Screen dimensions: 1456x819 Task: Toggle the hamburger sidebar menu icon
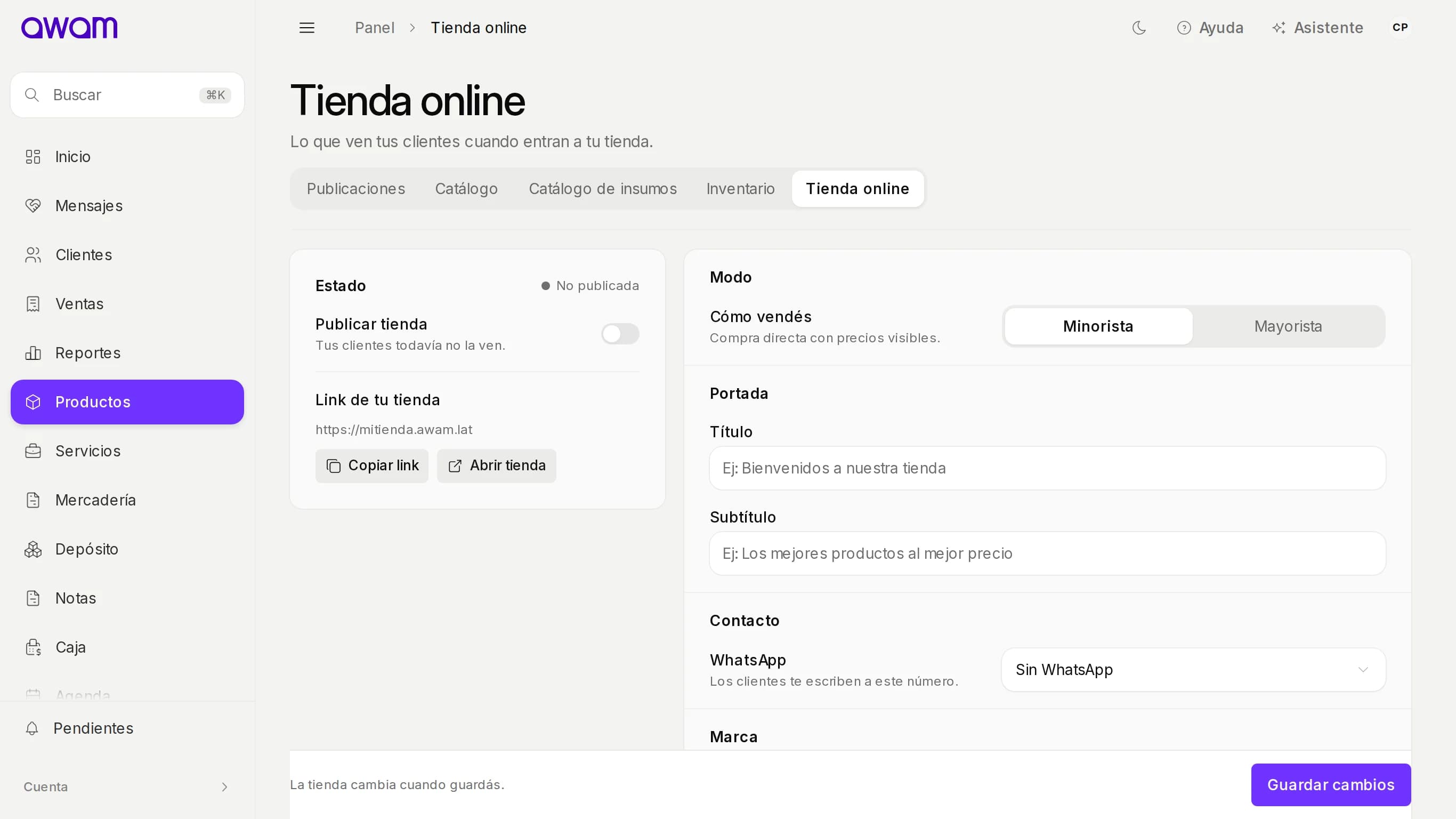pyautogui.click(x=307, y=28)
